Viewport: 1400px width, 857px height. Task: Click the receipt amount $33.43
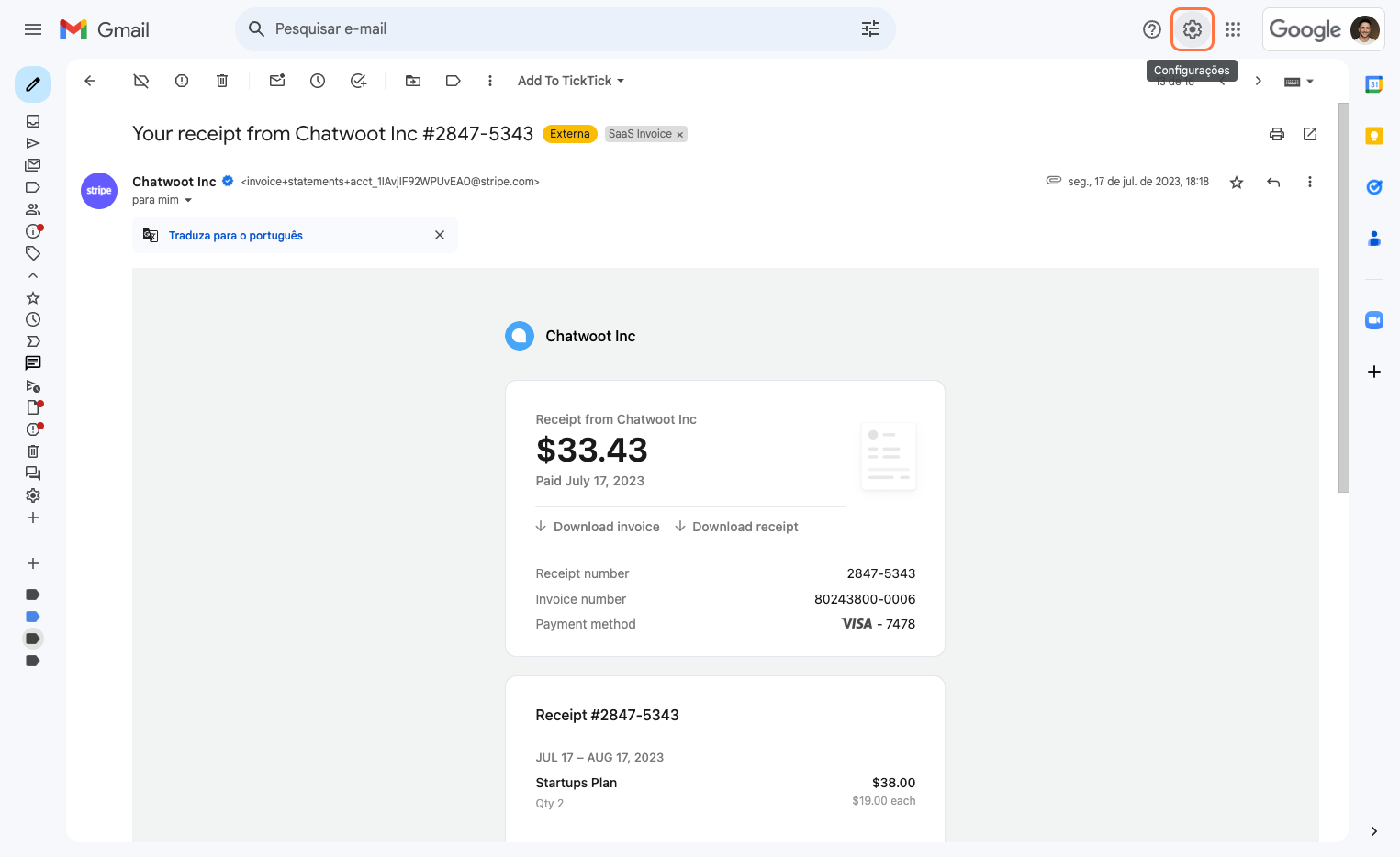tap(592, 450)
